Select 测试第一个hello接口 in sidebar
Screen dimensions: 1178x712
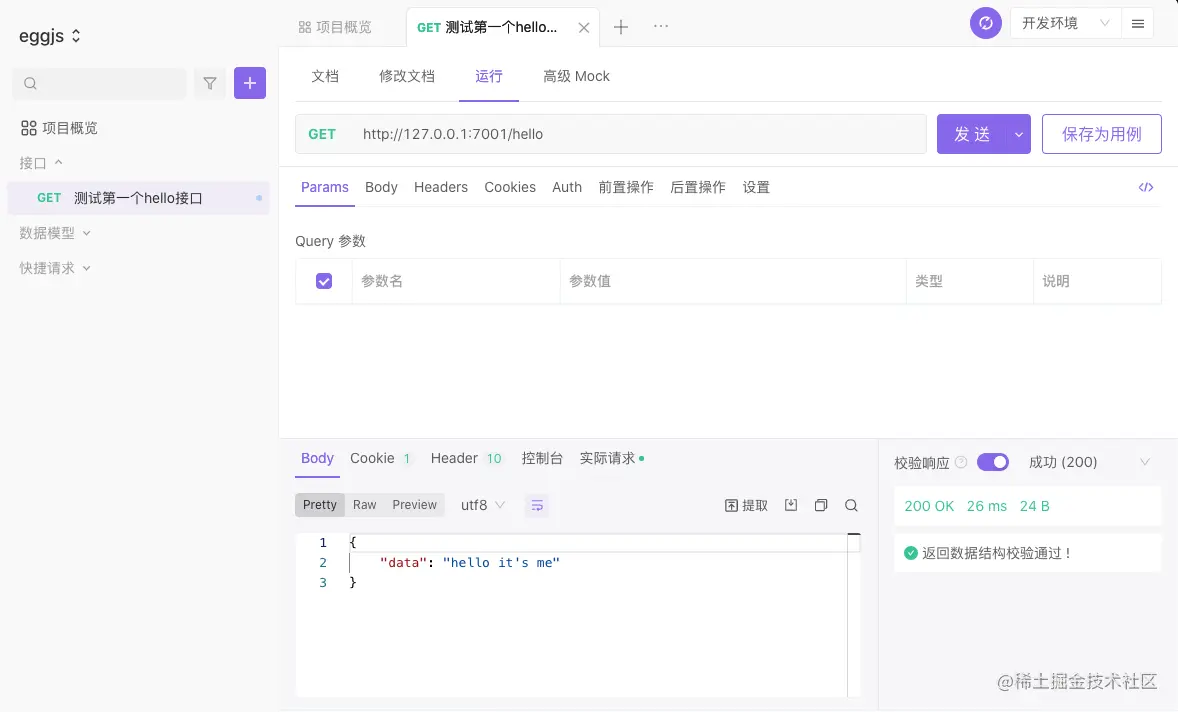(x=138, y=198)
